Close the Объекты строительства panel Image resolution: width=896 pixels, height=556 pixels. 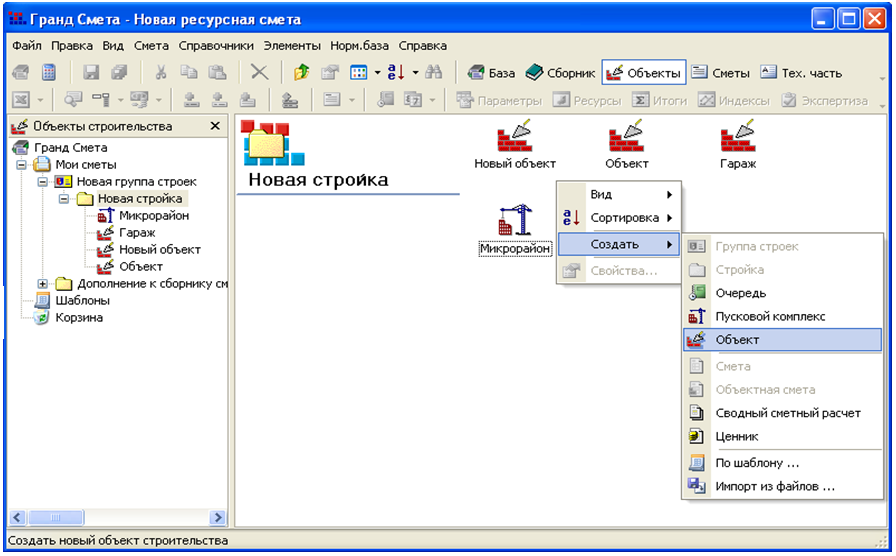pos(215,126)
